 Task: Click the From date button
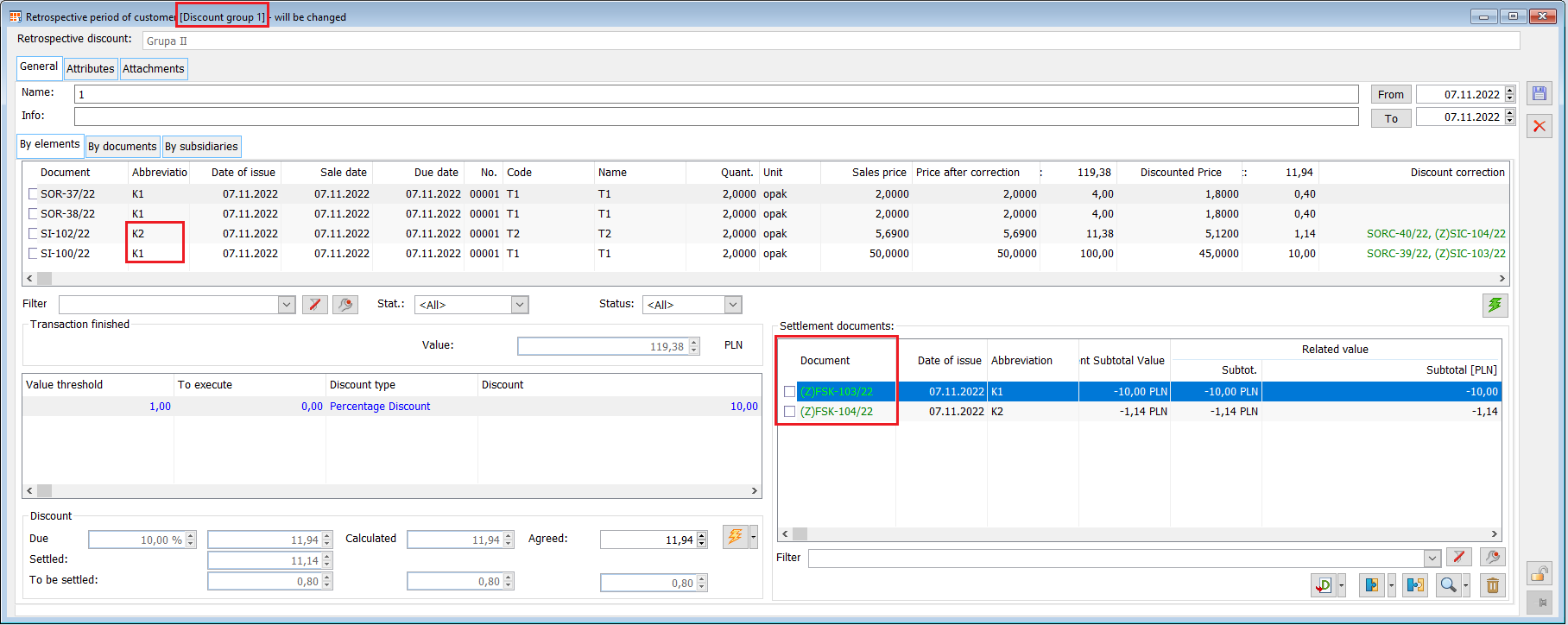tap(1391, 94)
